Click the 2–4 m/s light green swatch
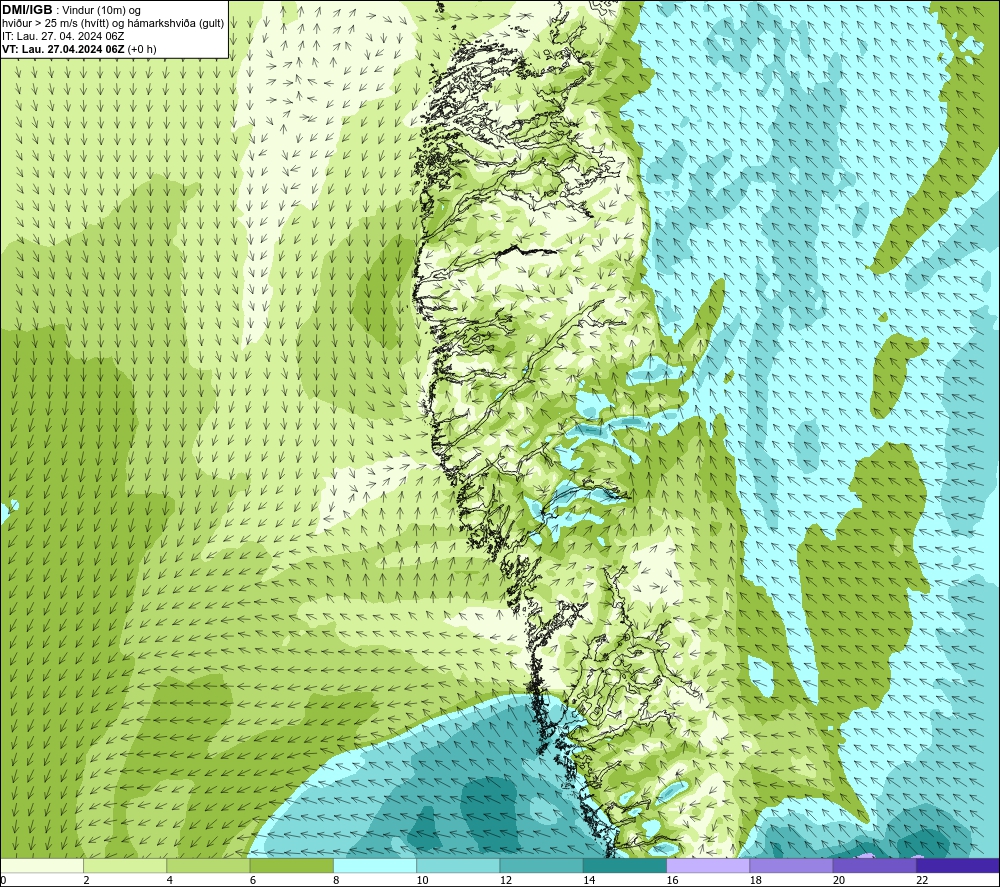This screenshot has width=1000, height=887. click(125, 866)
